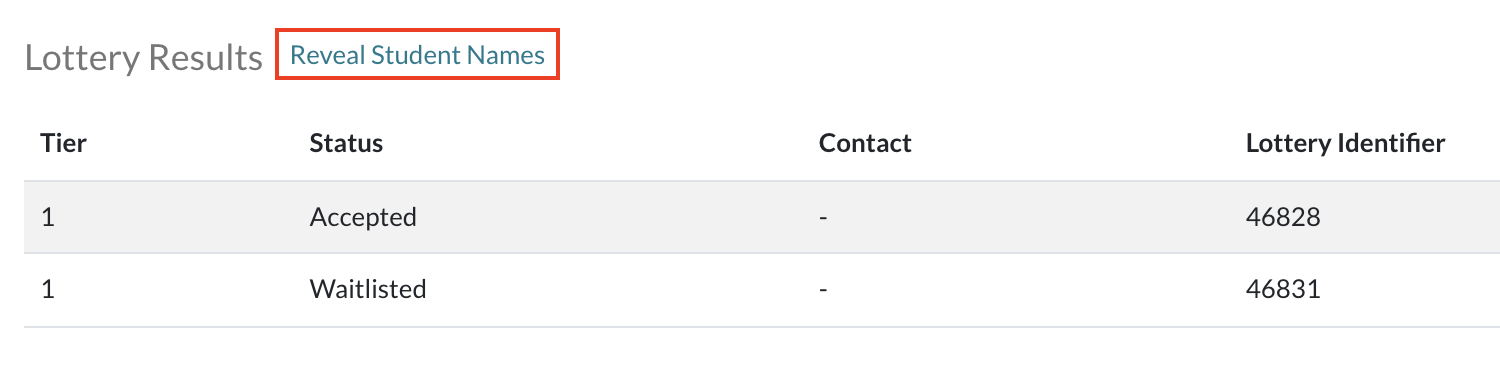Click the Contact dash in Accepted row
Image resolution: width=1500 pixels, height=368 pixels.
823,216
